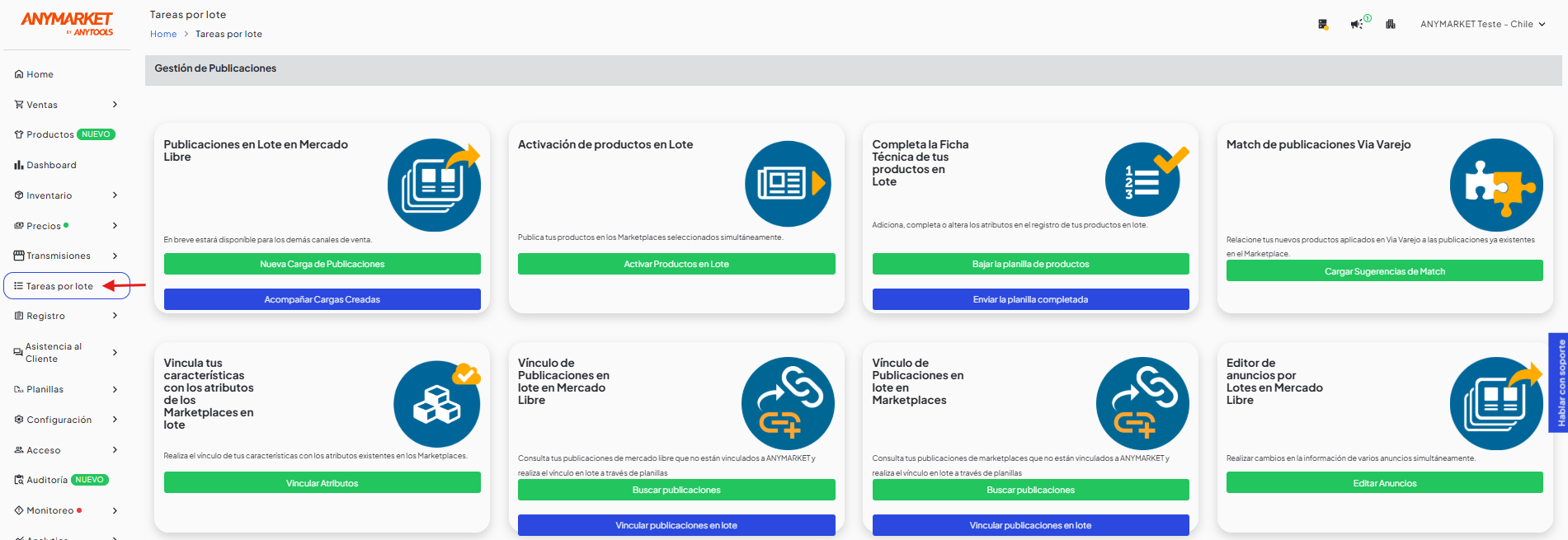Open Productos in the sidebar menu

tap(50, 134)
